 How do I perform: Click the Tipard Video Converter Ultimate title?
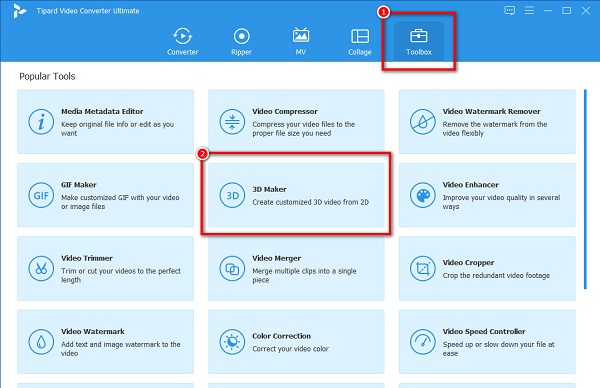(x=88, y=11)
